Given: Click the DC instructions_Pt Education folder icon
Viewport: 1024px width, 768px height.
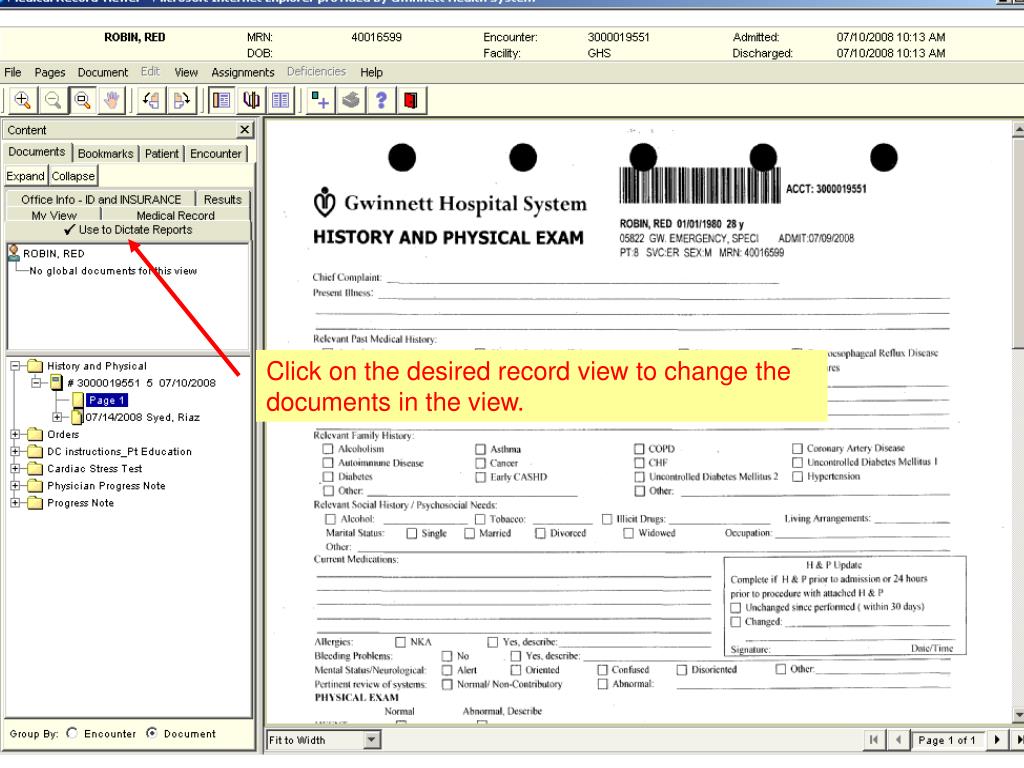Looking at the screenshot, I should click(35, 451).
